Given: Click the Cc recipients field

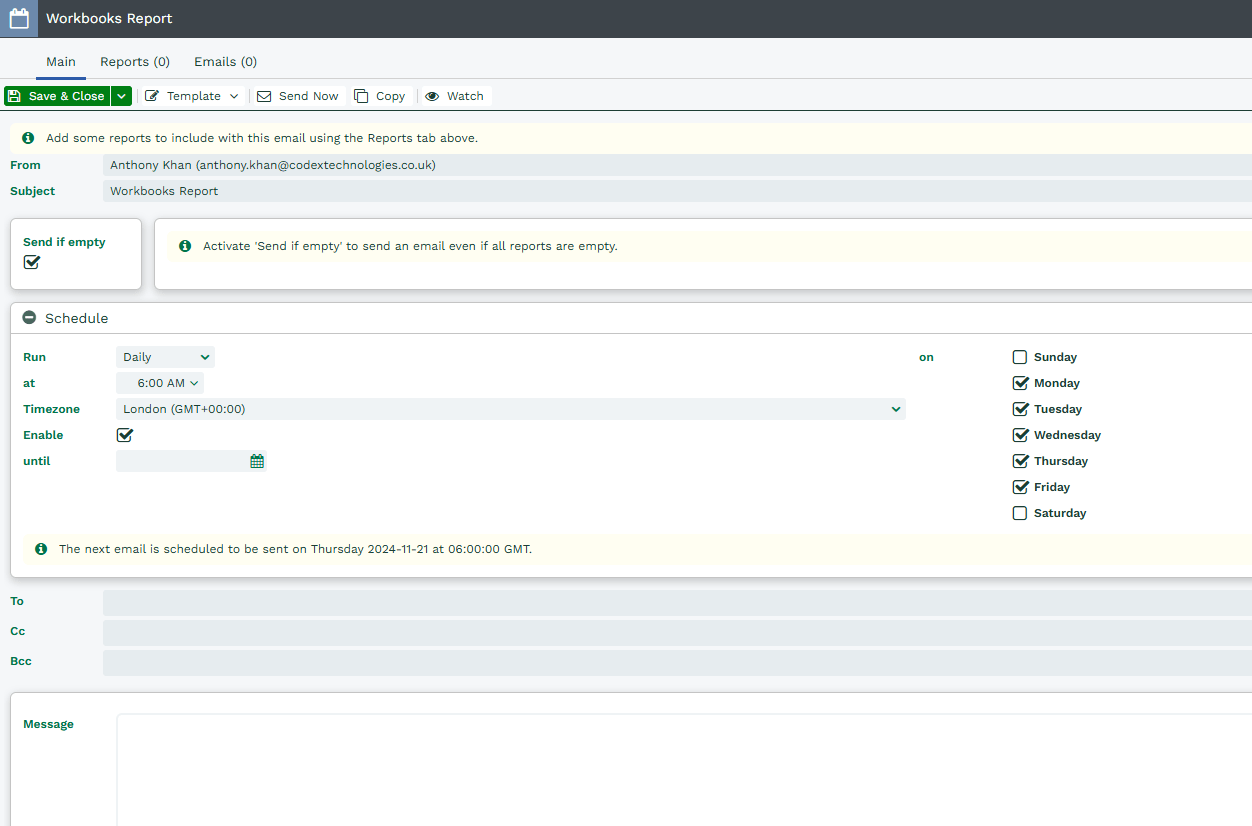Looking at the screenshot, I should 677,633.
